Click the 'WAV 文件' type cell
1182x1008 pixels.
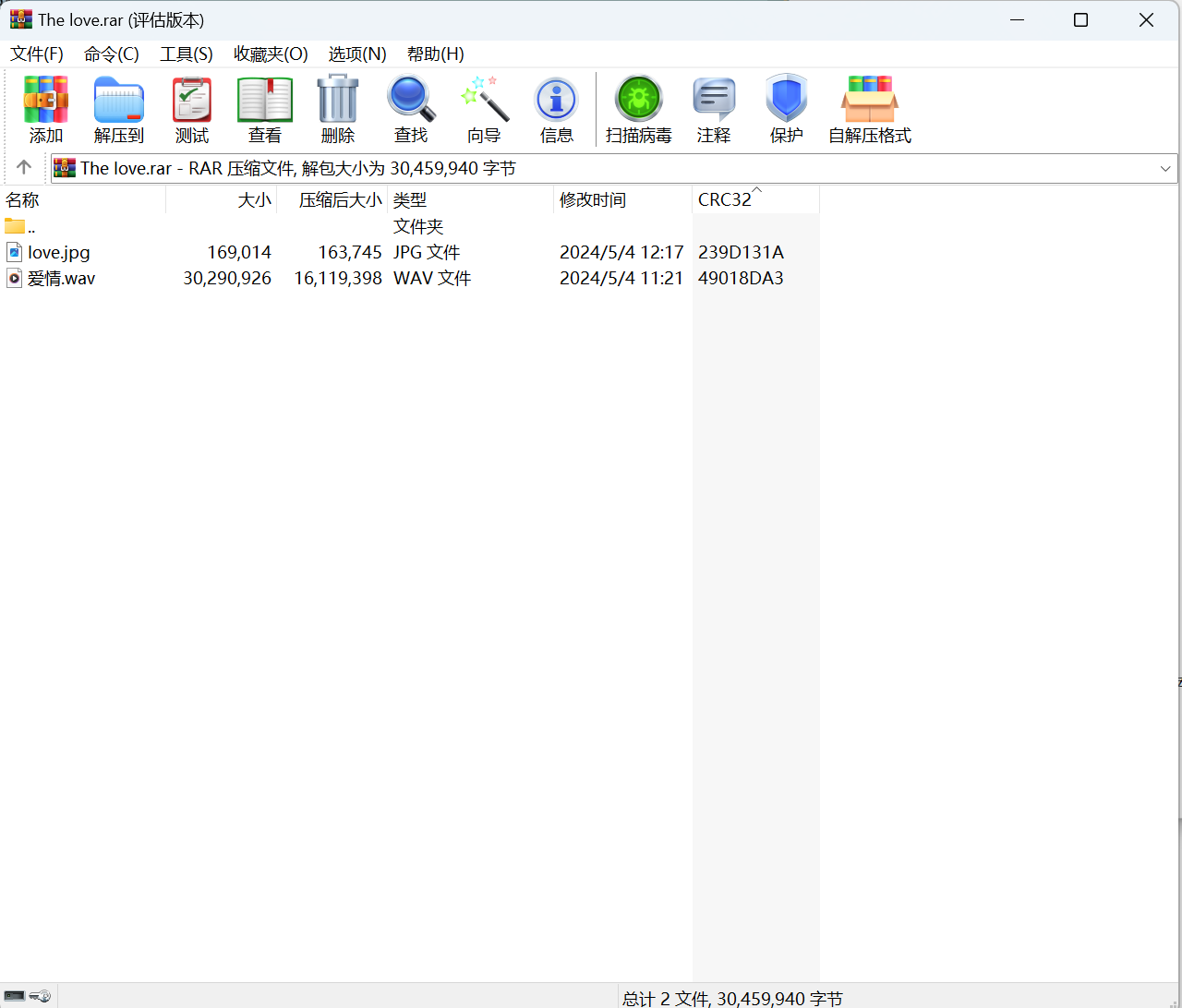click(432, 278)
